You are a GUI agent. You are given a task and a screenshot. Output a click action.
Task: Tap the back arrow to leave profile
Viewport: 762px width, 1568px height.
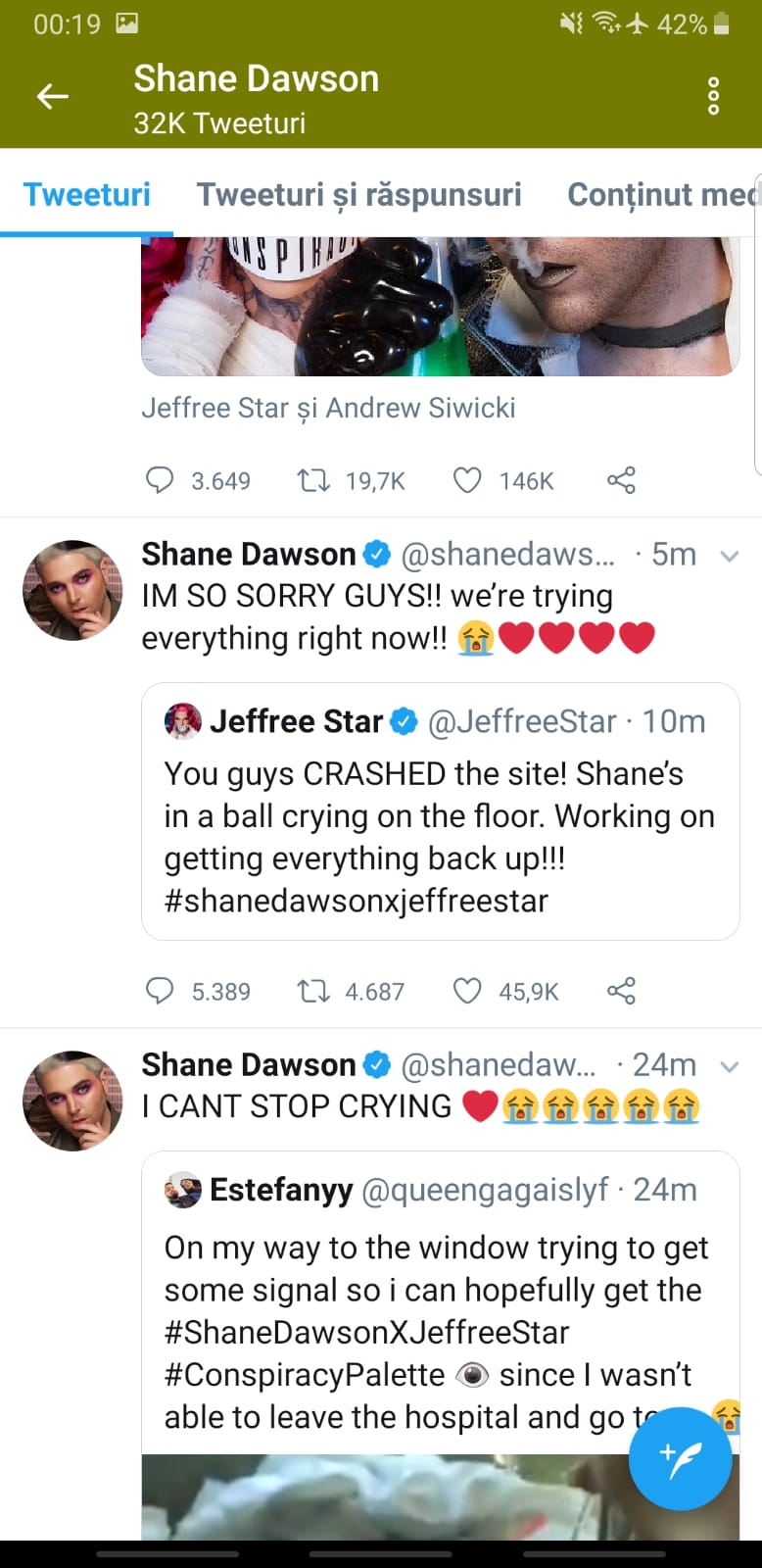point(52,96)
